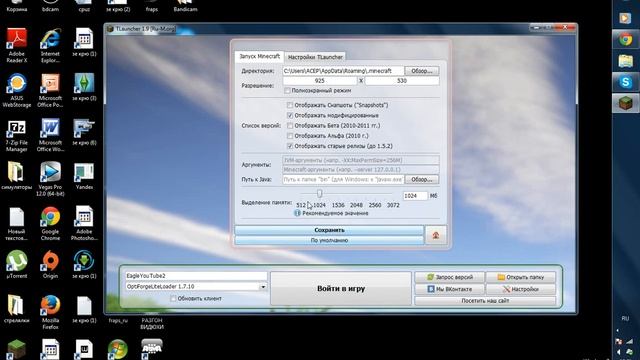Click the EagleYouTube2 username field
Viewport: 640px width, 360px height.
(x=196, y=276)
